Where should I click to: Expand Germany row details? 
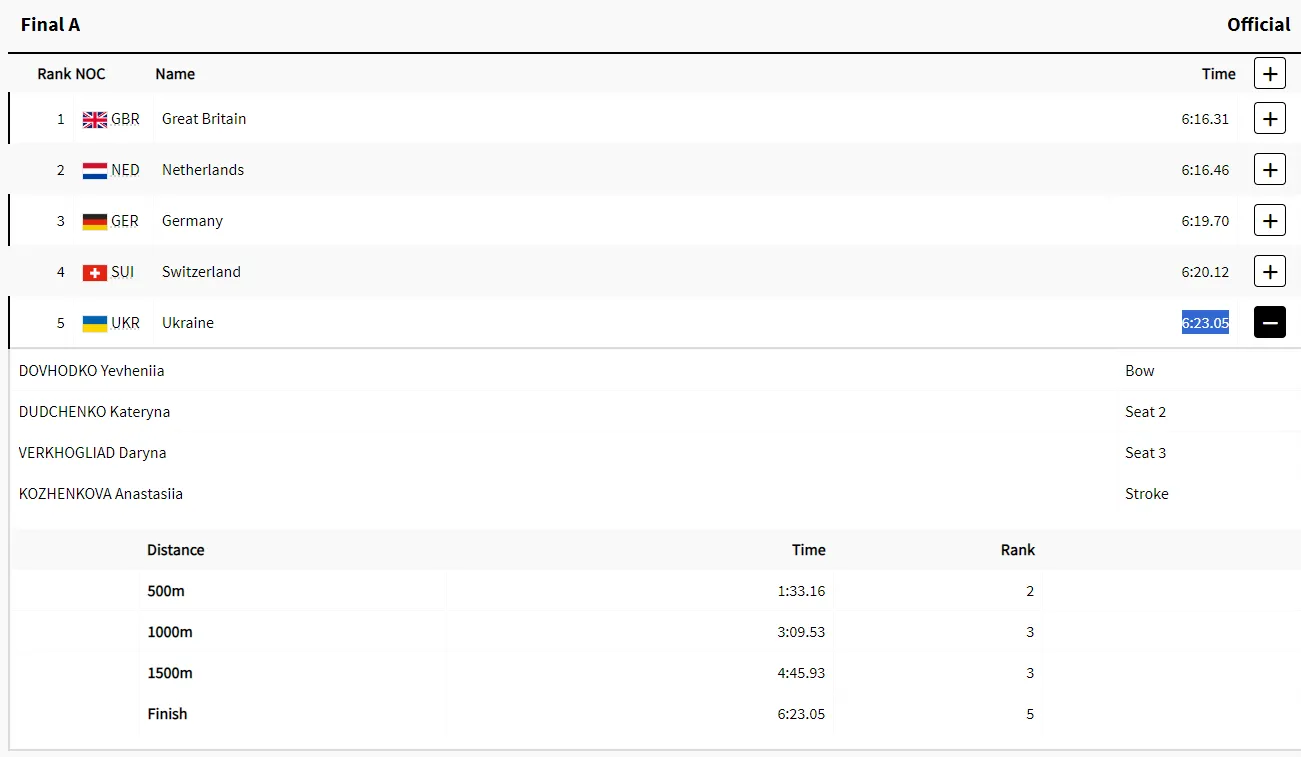click(x=1269, y=221)
